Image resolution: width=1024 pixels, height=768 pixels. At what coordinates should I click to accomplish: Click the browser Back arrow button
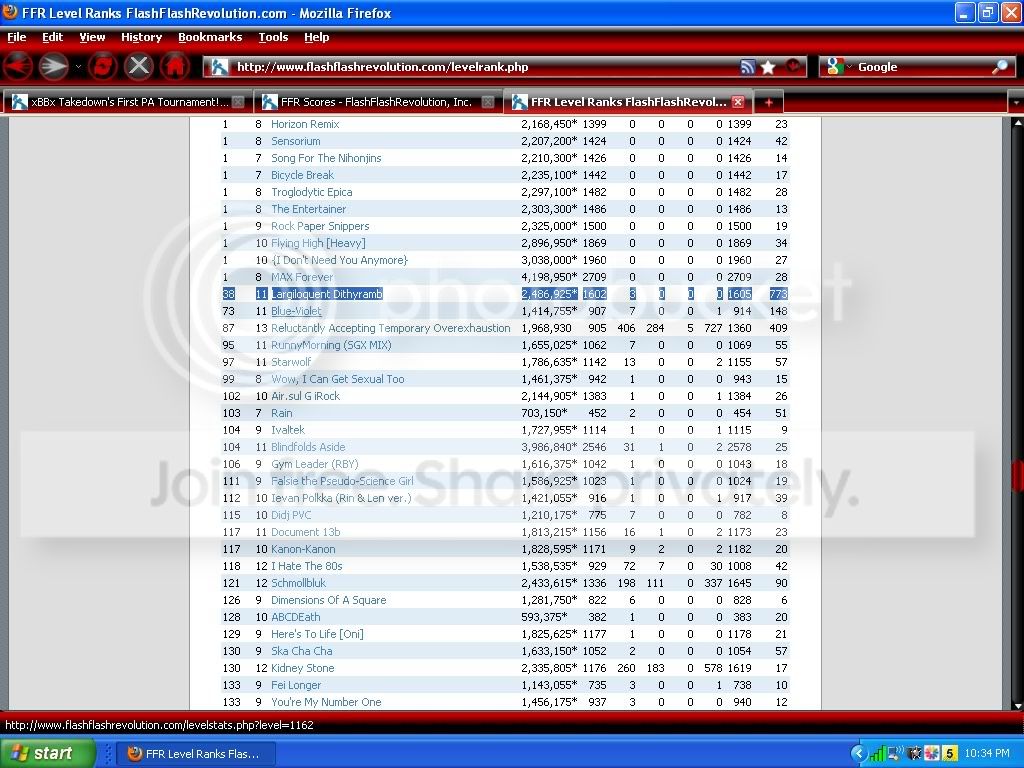[18, 67]
